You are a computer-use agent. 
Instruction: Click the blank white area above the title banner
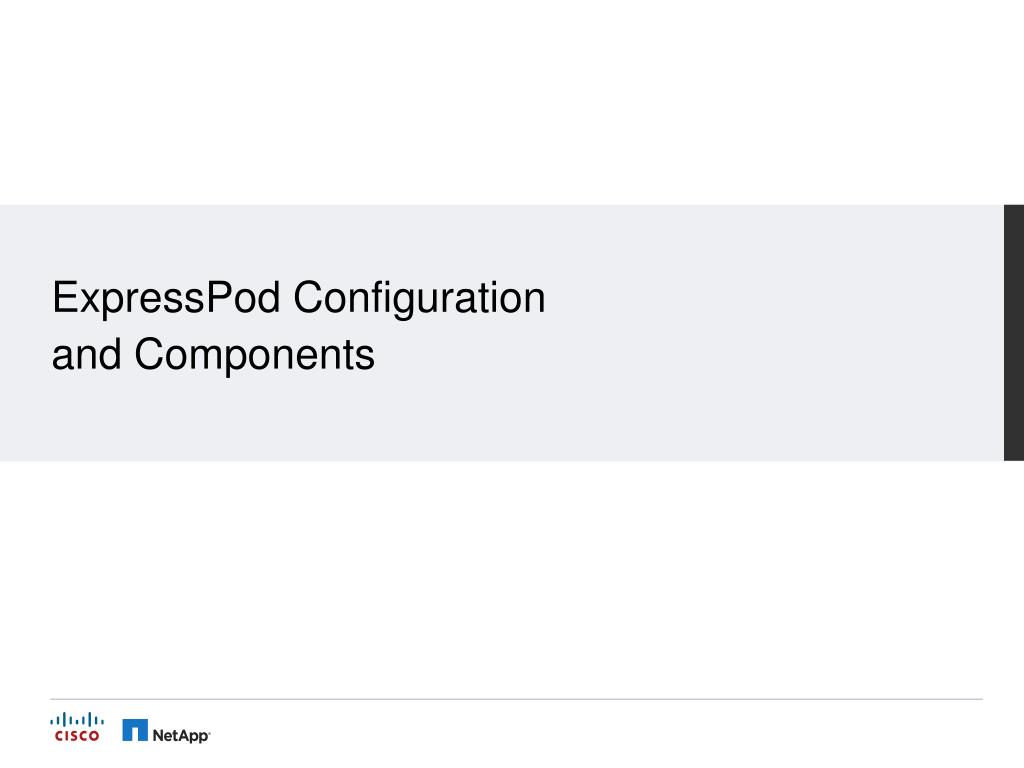click(512, 100)
